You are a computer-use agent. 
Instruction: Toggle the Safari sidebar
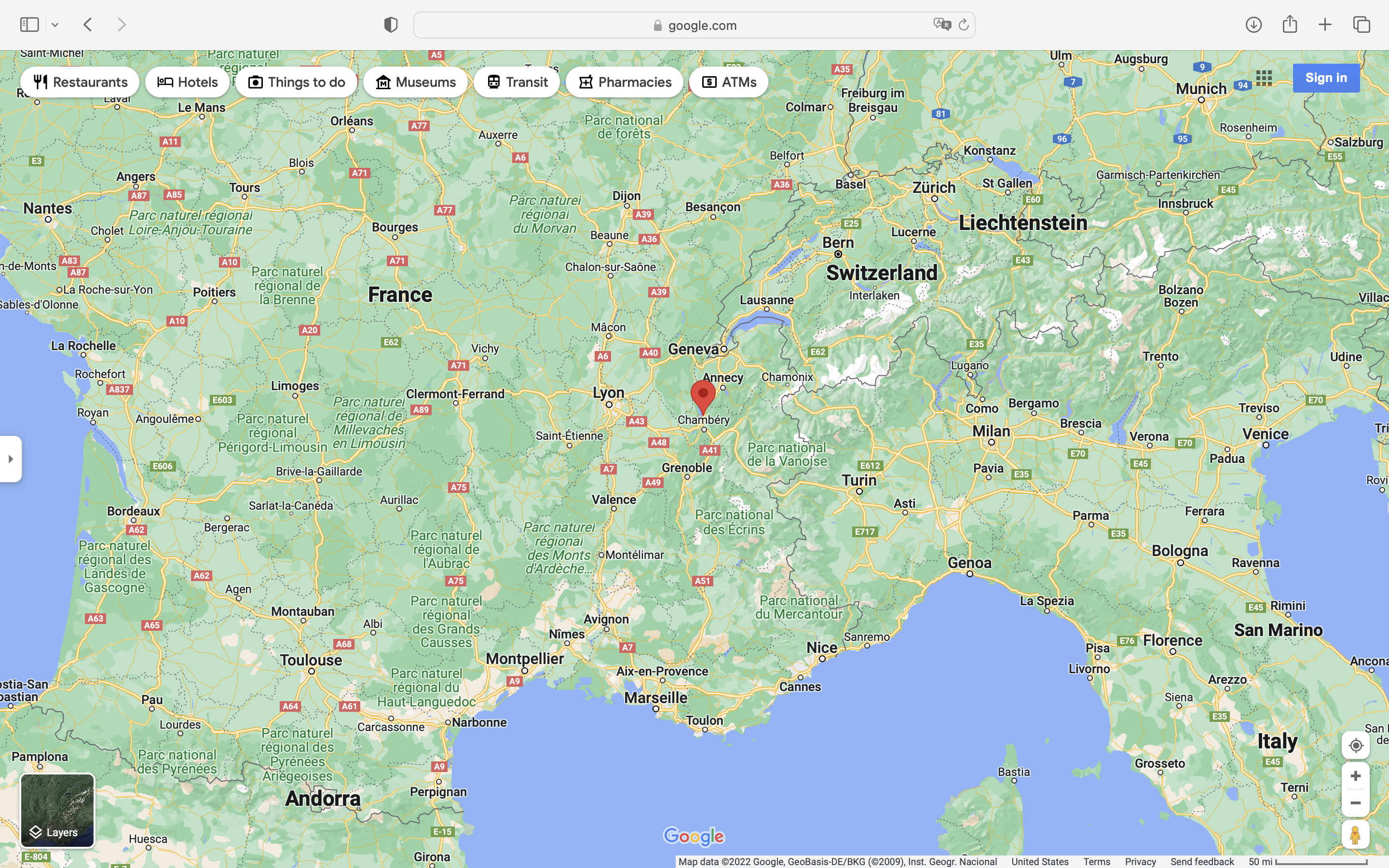[x=29, y=25]
